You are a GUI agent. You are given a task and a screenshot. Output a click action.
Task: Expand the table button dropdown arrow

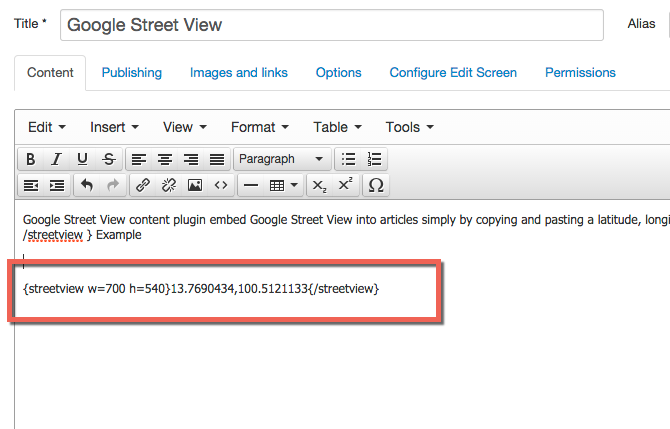294,185
